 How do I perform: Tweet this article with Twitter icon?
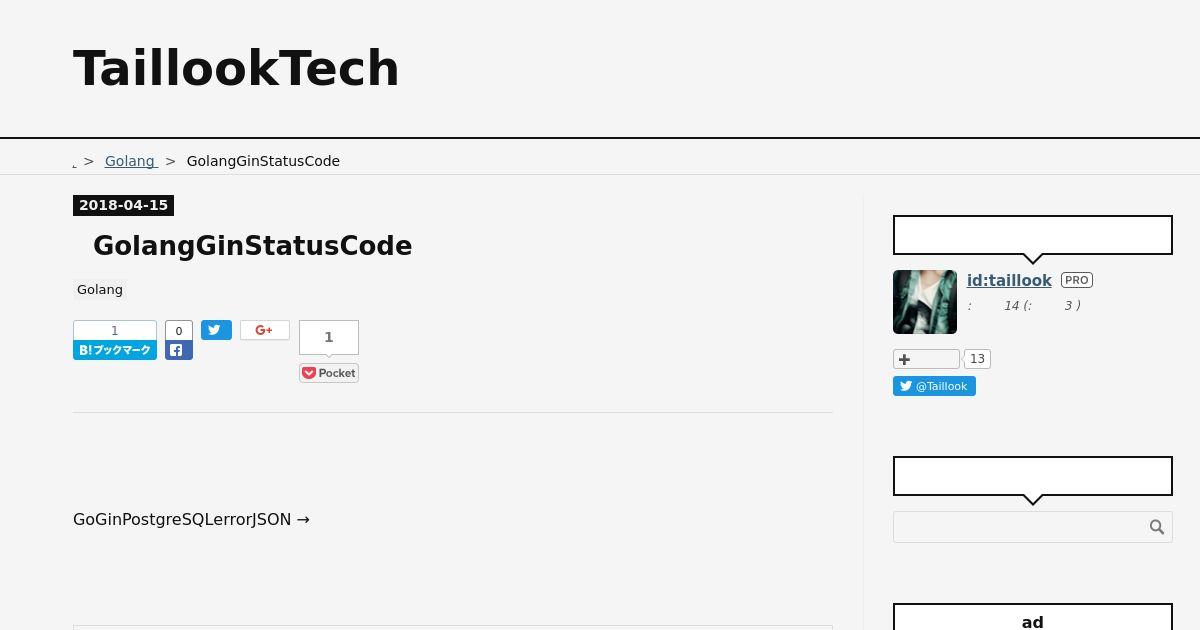(x=216, y=330)
